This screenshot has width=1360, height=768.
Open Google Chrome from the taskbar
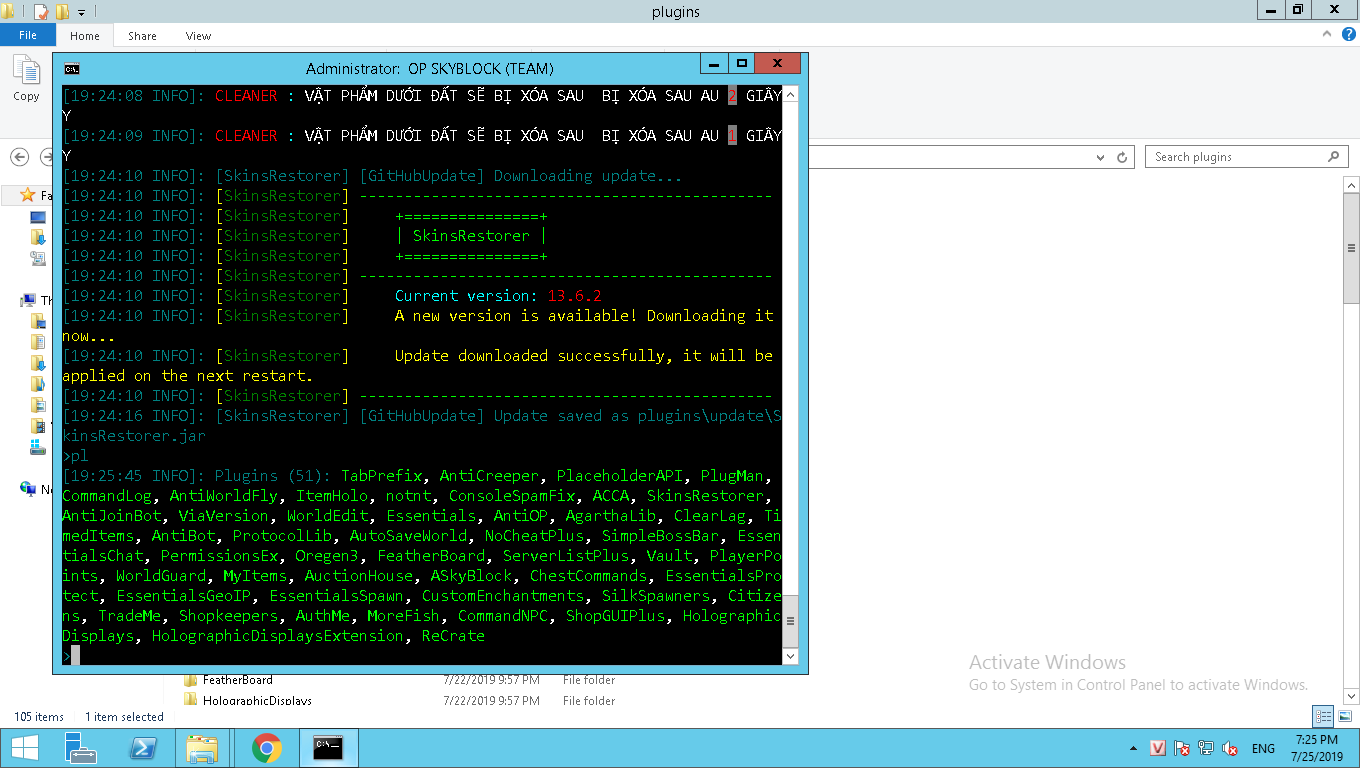pyautogui.click(x=266, y=747)
